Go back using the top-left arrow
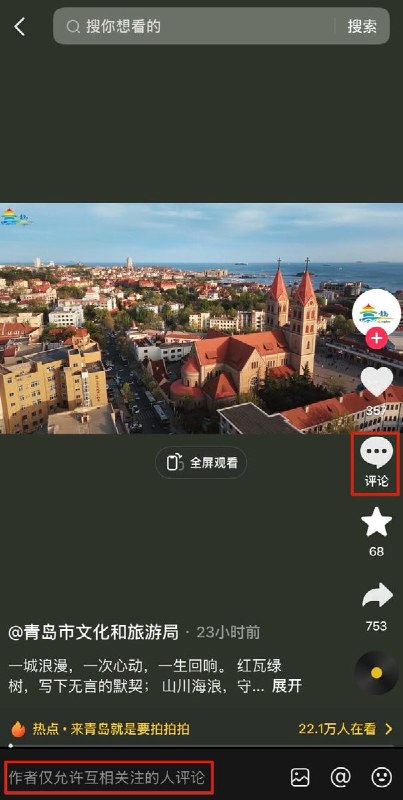The width and height of the screenshot is (403, 800). click(19, 26)
